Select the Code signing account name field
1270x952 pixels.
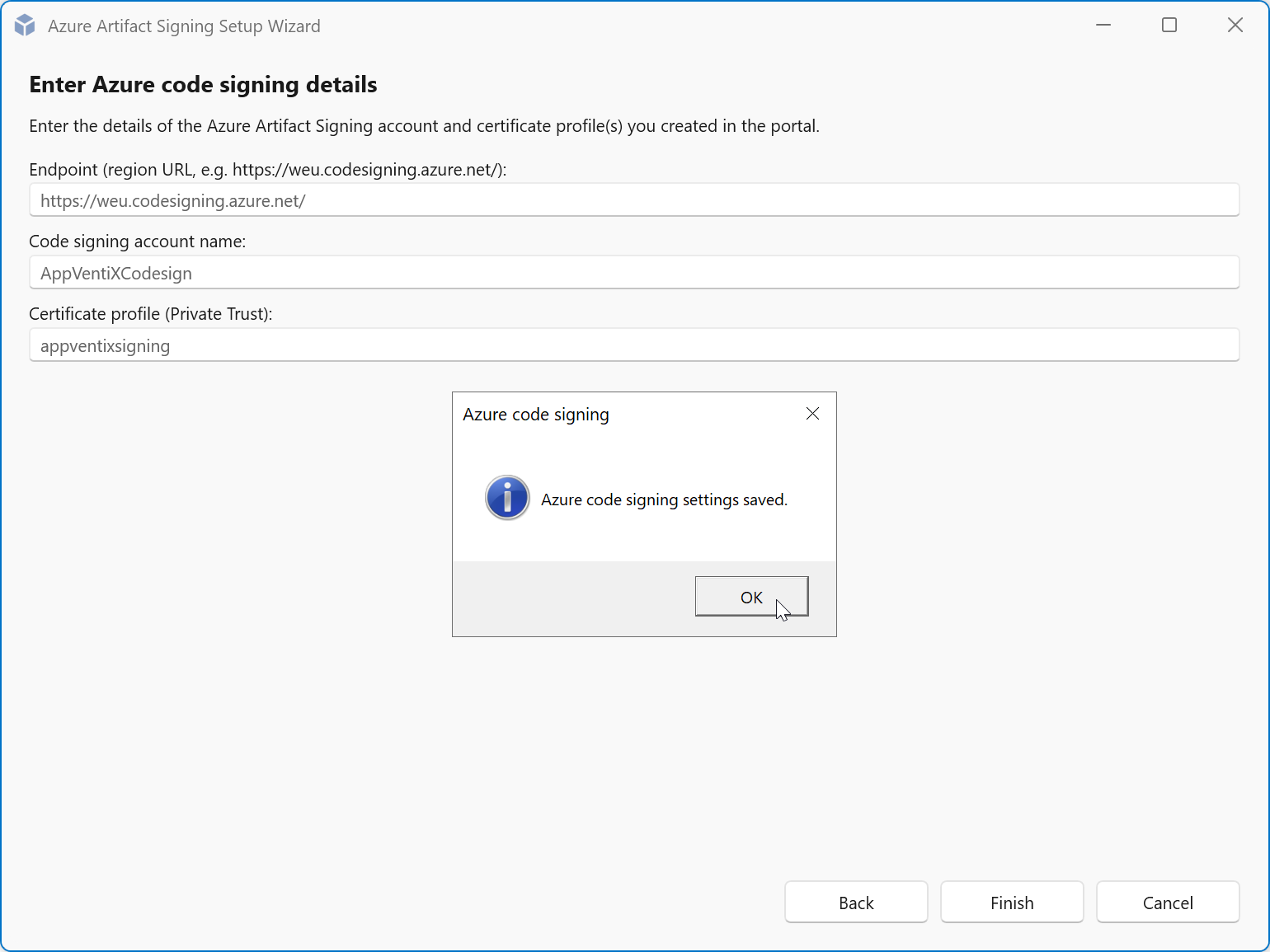click(634, 273)
